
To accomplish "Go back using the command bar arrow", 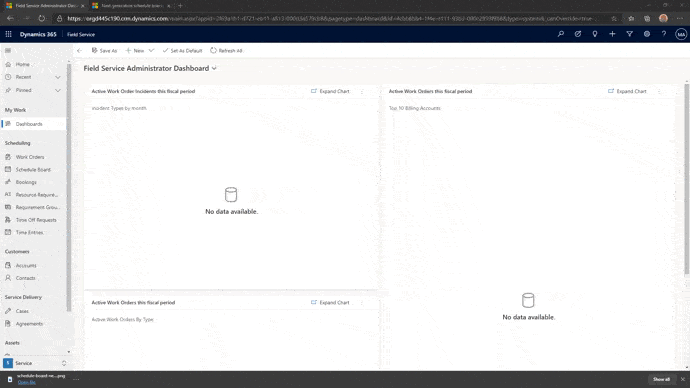I will pos(79,51).
